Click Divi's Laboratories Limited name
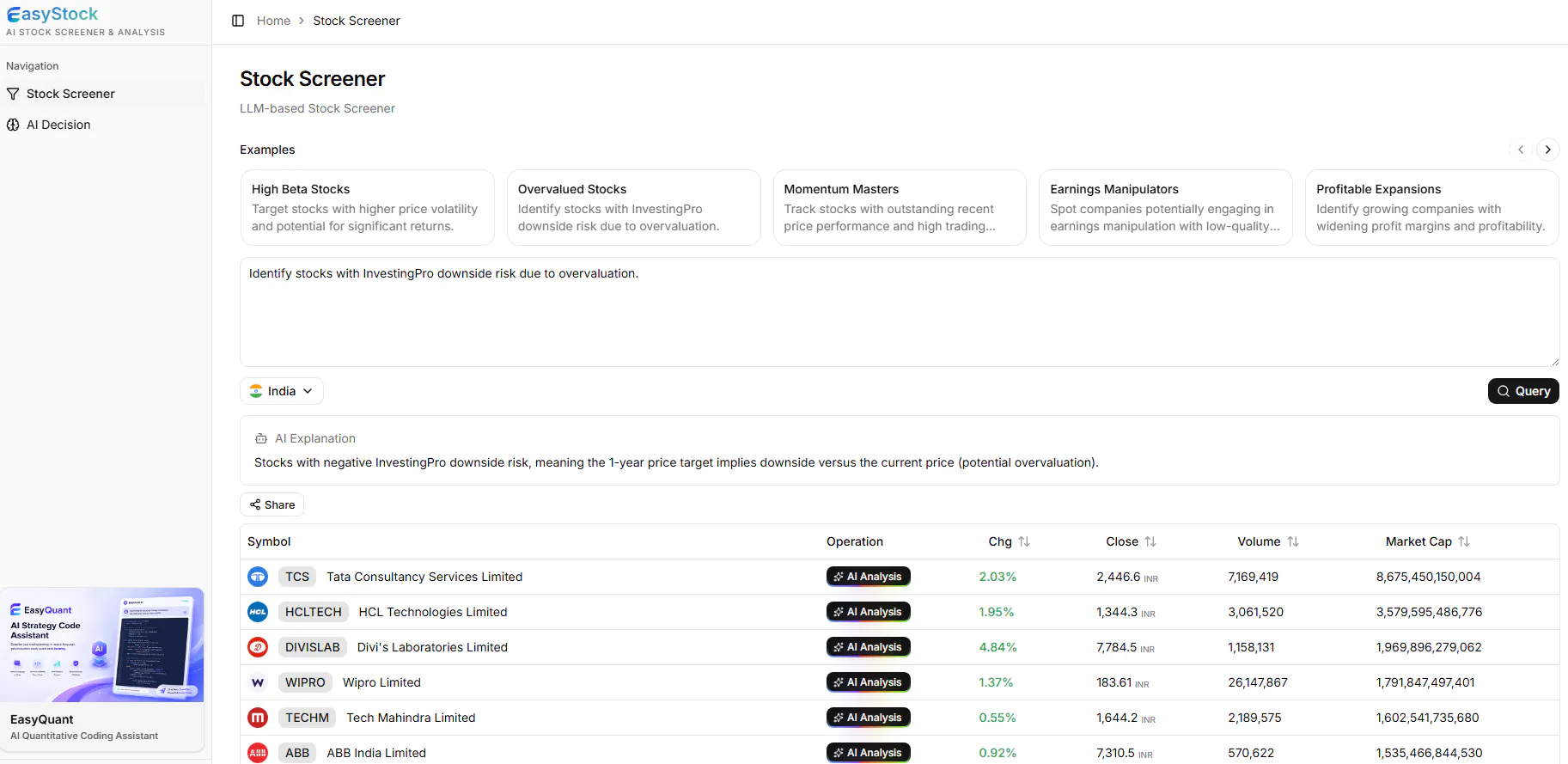This screenshot has width=1568, height=764. [x=432, y=647]
